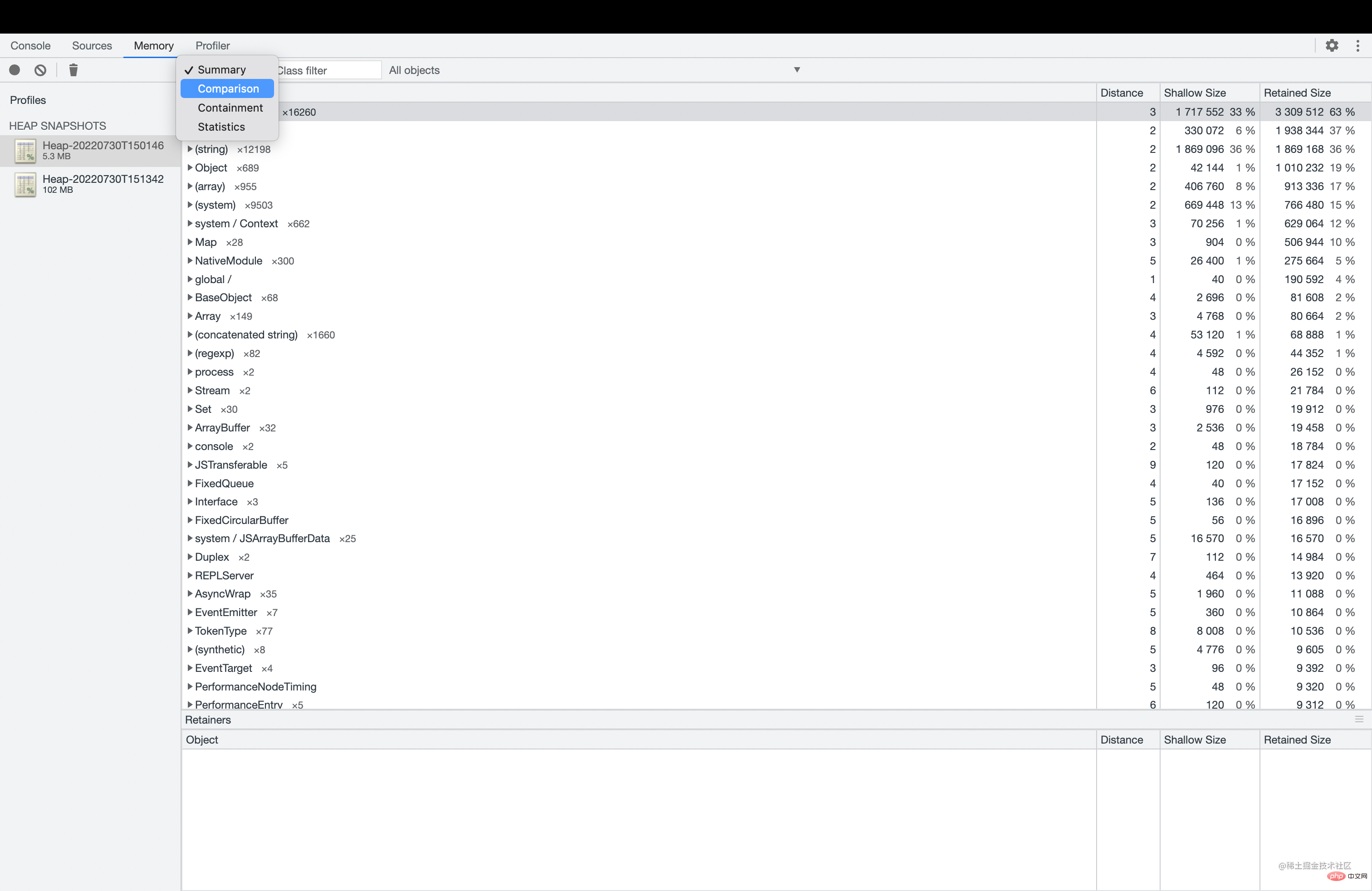Open the three-dot customize menu
The image size is (1372, 891).
point(1357,45)
